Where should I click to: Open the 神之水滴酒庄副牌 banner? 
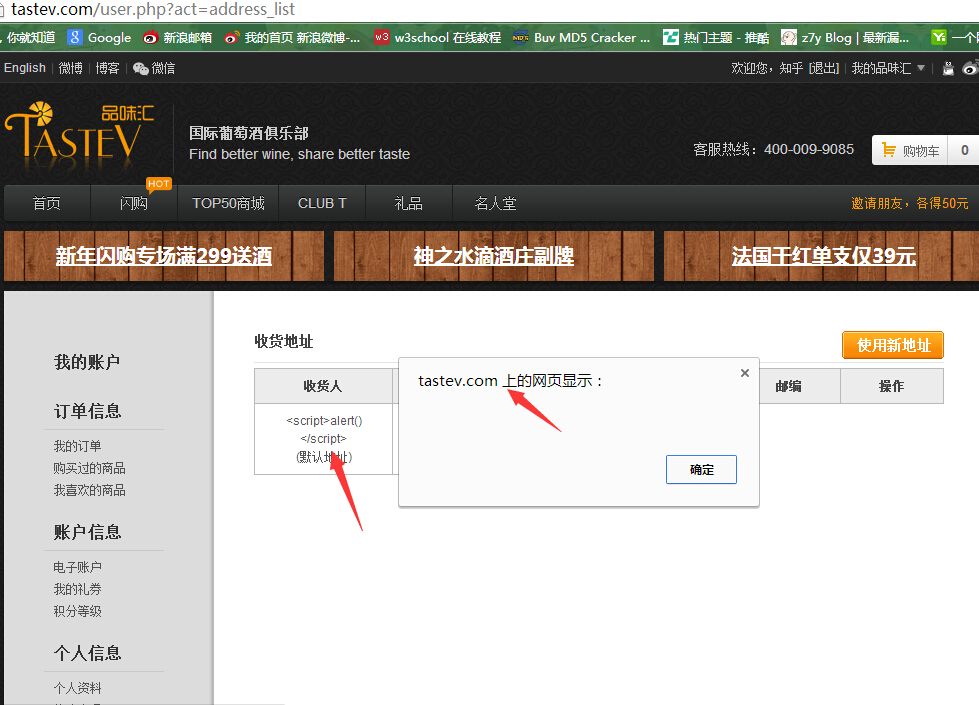click(x=493, y=255)
